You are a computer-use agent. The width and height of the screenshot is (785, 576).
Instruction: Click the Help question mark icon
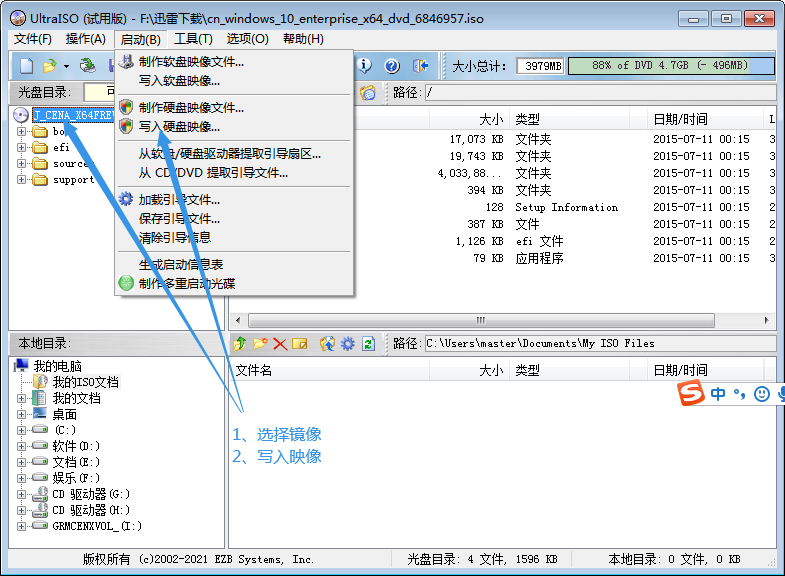click(392, 66)
